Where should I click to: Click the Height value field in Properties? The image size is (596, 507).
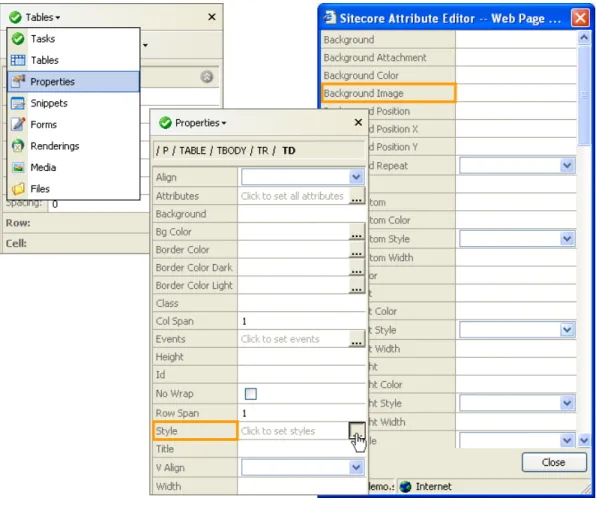pos(301,357)
